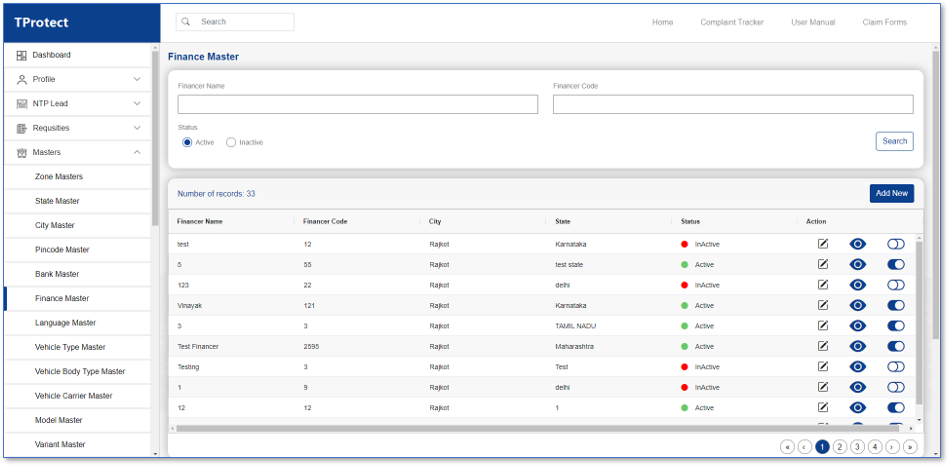949x466 pixels.
Task: Collapse the Masters section chevron
Action: [137, 152]
